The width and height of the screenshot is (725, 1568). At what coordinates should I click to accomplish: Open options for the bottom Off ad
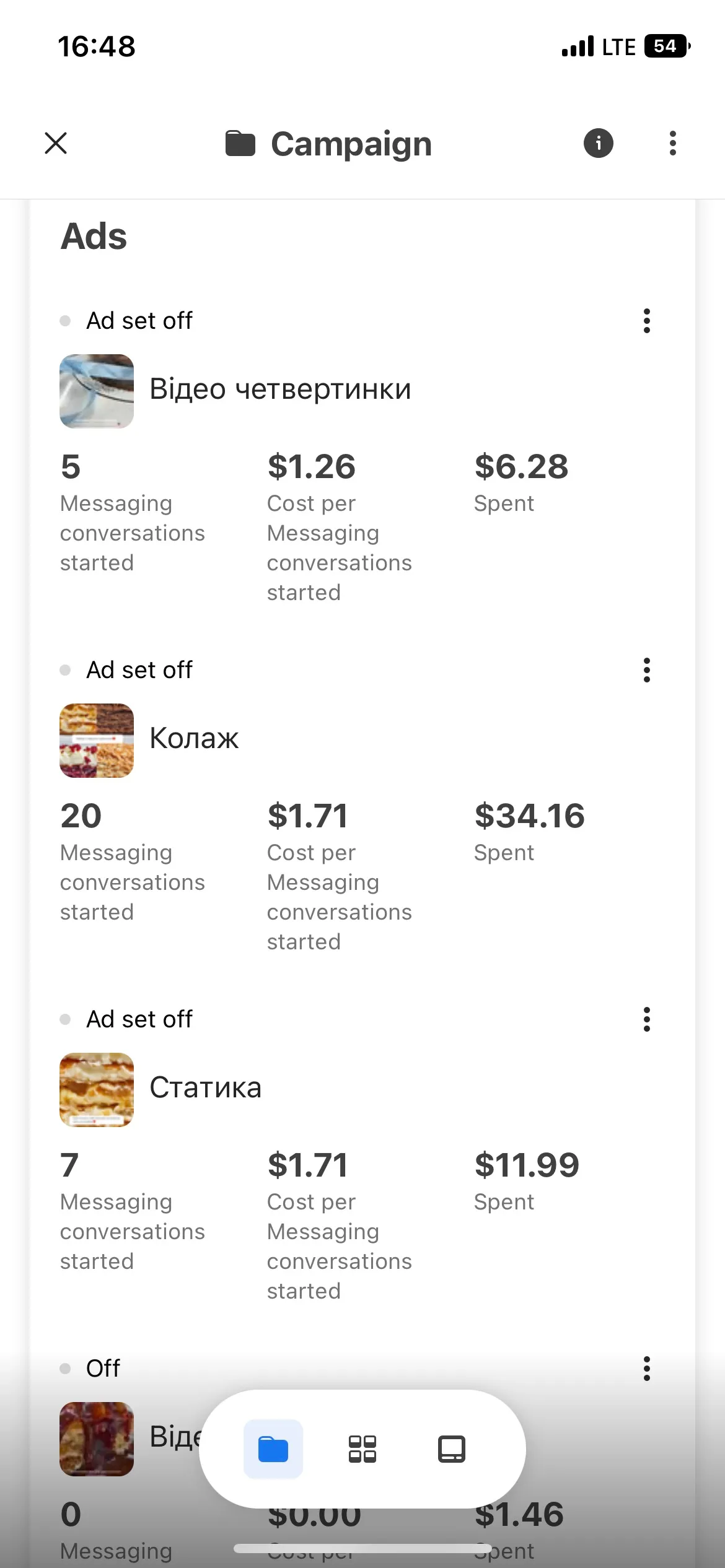(x=647, y=1369)
